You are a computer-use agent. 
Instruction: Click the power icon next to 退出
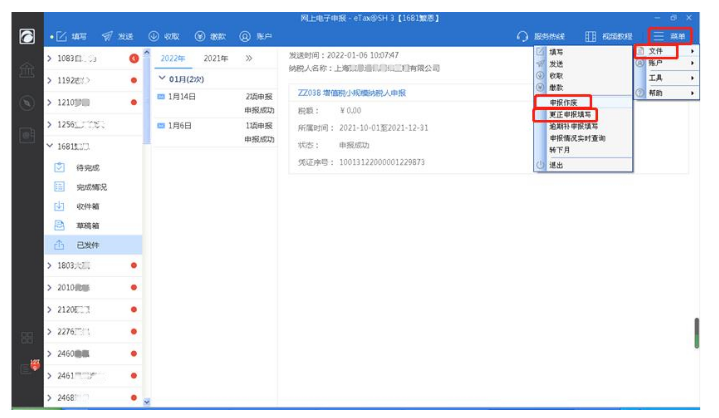541,165
